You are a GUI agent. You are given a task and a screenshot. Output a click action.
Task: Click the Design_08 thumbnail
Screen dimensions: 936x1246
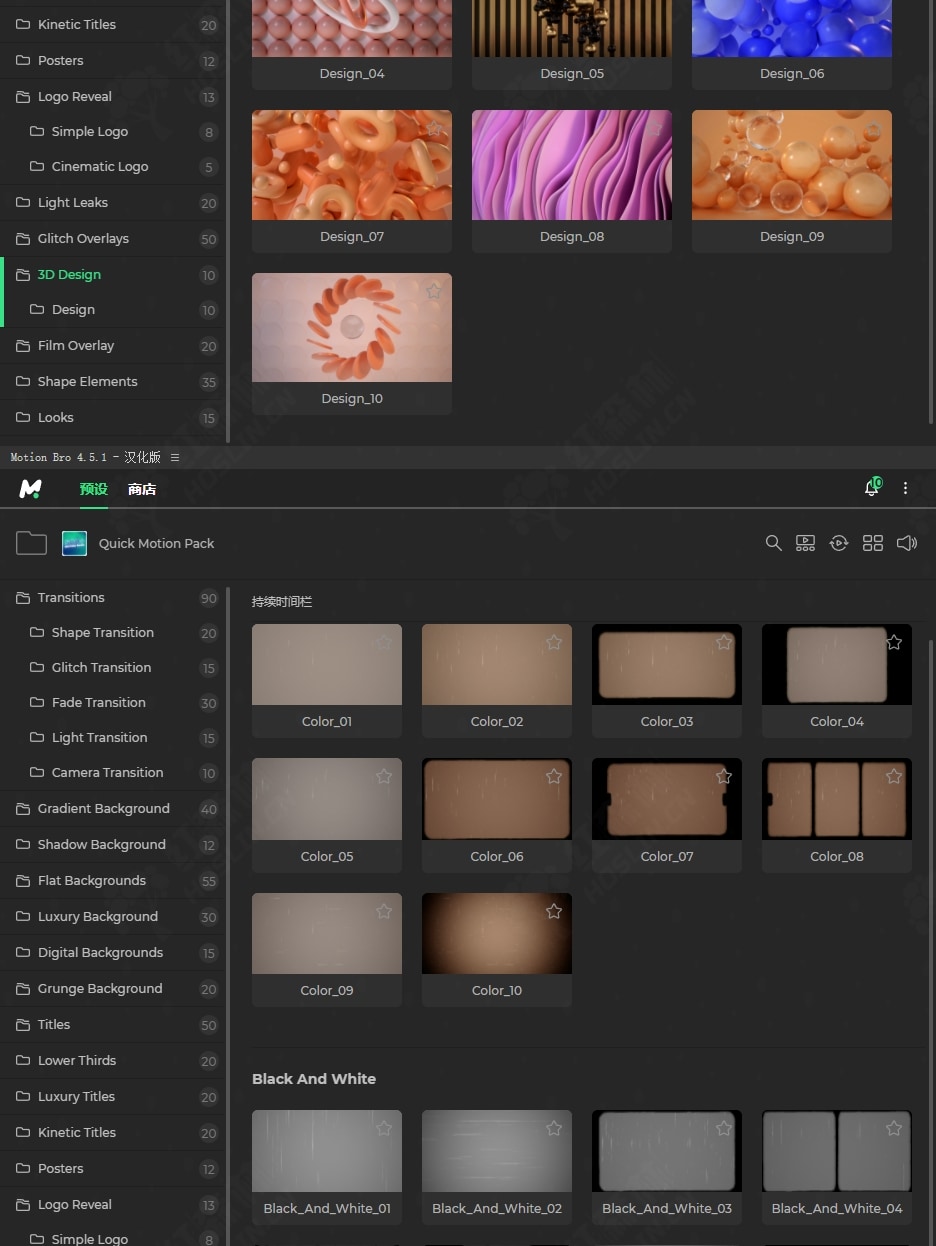(x=571, y=166)
